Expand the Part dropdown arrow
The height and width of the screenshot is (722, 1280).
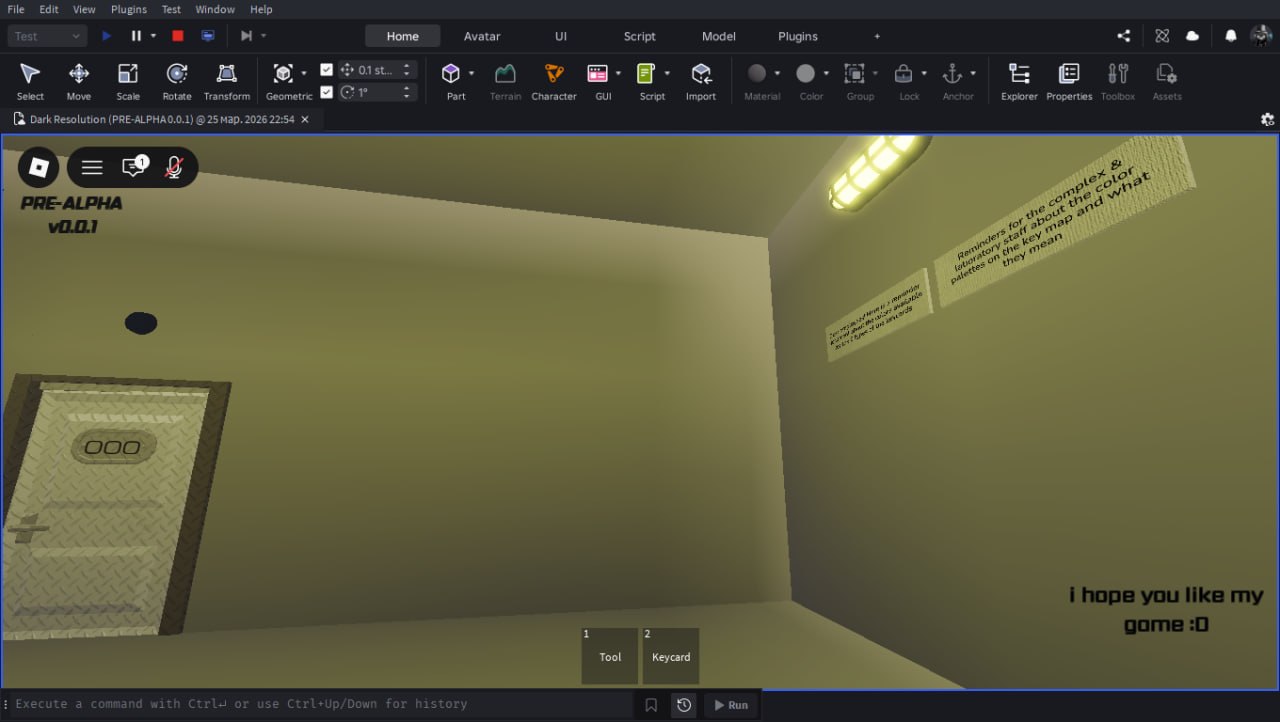coord(471,73)
